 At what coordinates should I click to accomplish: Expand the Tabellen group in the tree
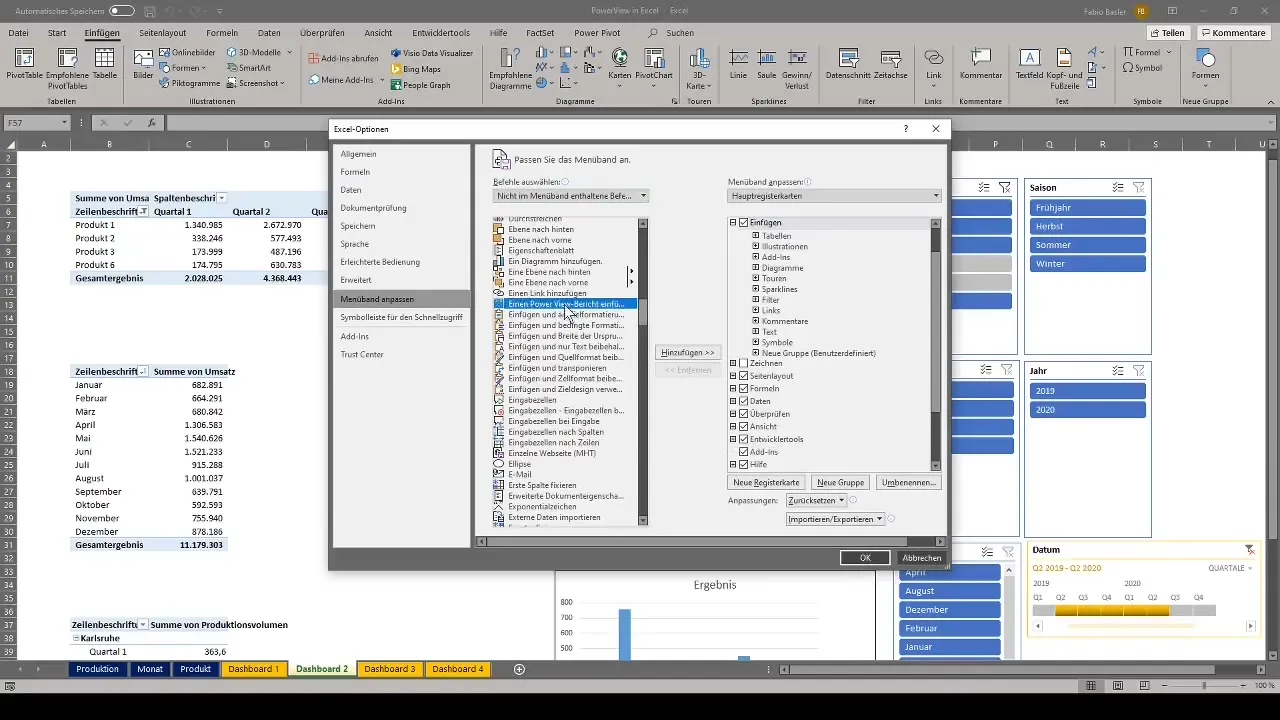[756, 236]
